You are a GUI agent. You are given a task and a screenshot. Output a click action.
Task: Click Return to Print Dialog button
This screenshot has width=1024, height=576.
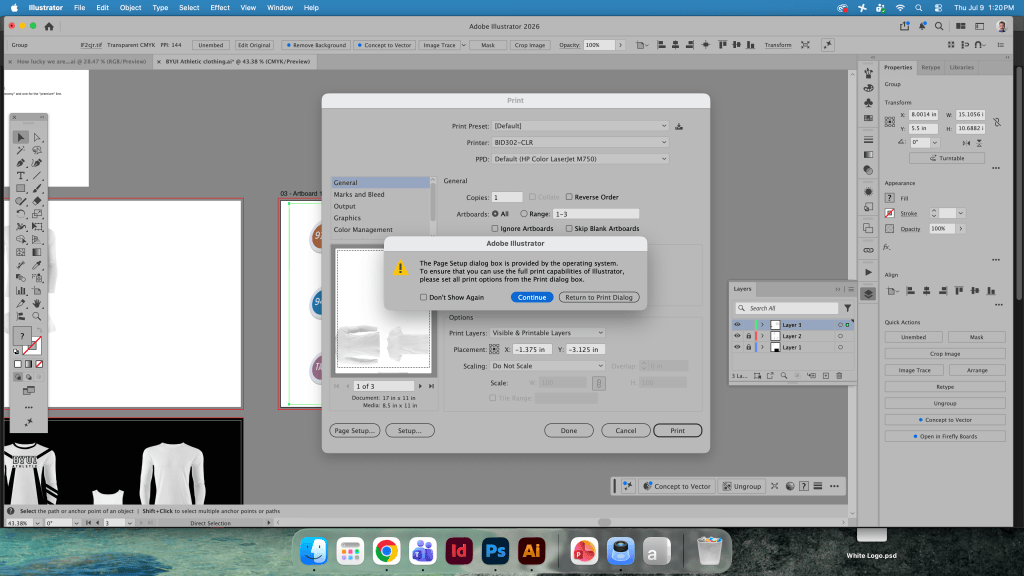click(599, 297)
